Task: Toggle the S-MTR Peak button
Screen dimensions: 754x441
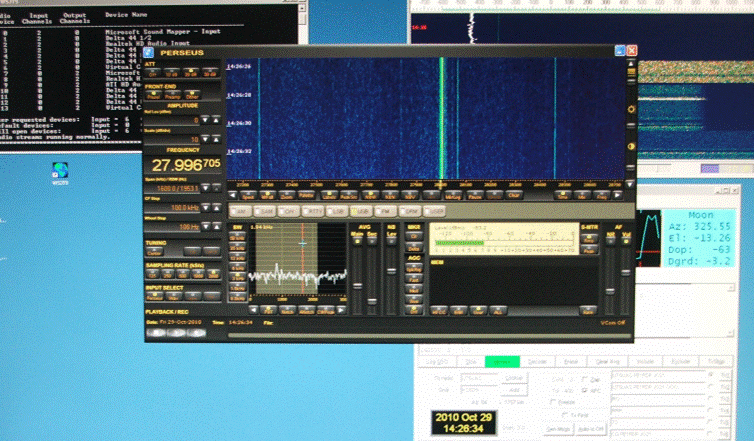Action: [x=589, y=249]
